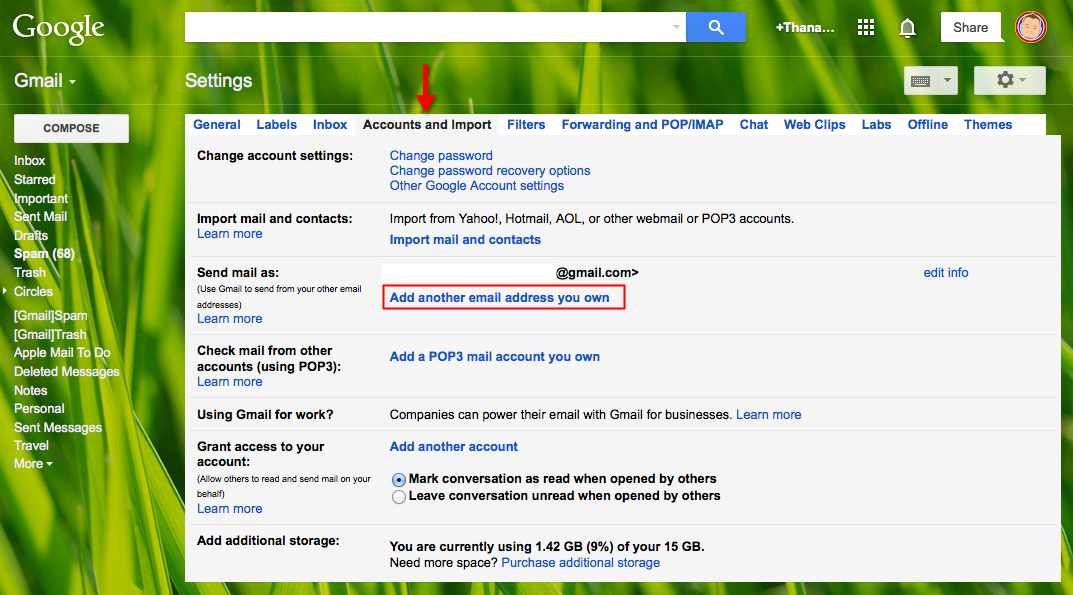
Task: Click Add another email address you own
Action: [x=500, y=298]
